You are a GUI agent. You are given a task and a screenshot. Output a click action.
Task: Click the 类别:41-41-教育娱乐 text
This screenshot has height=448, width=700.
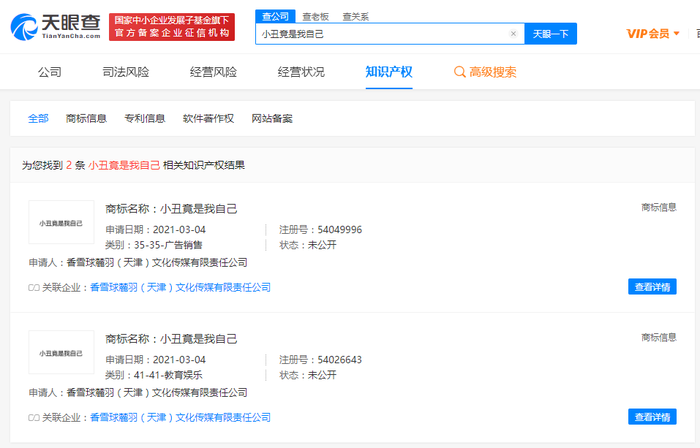[154, 375]
